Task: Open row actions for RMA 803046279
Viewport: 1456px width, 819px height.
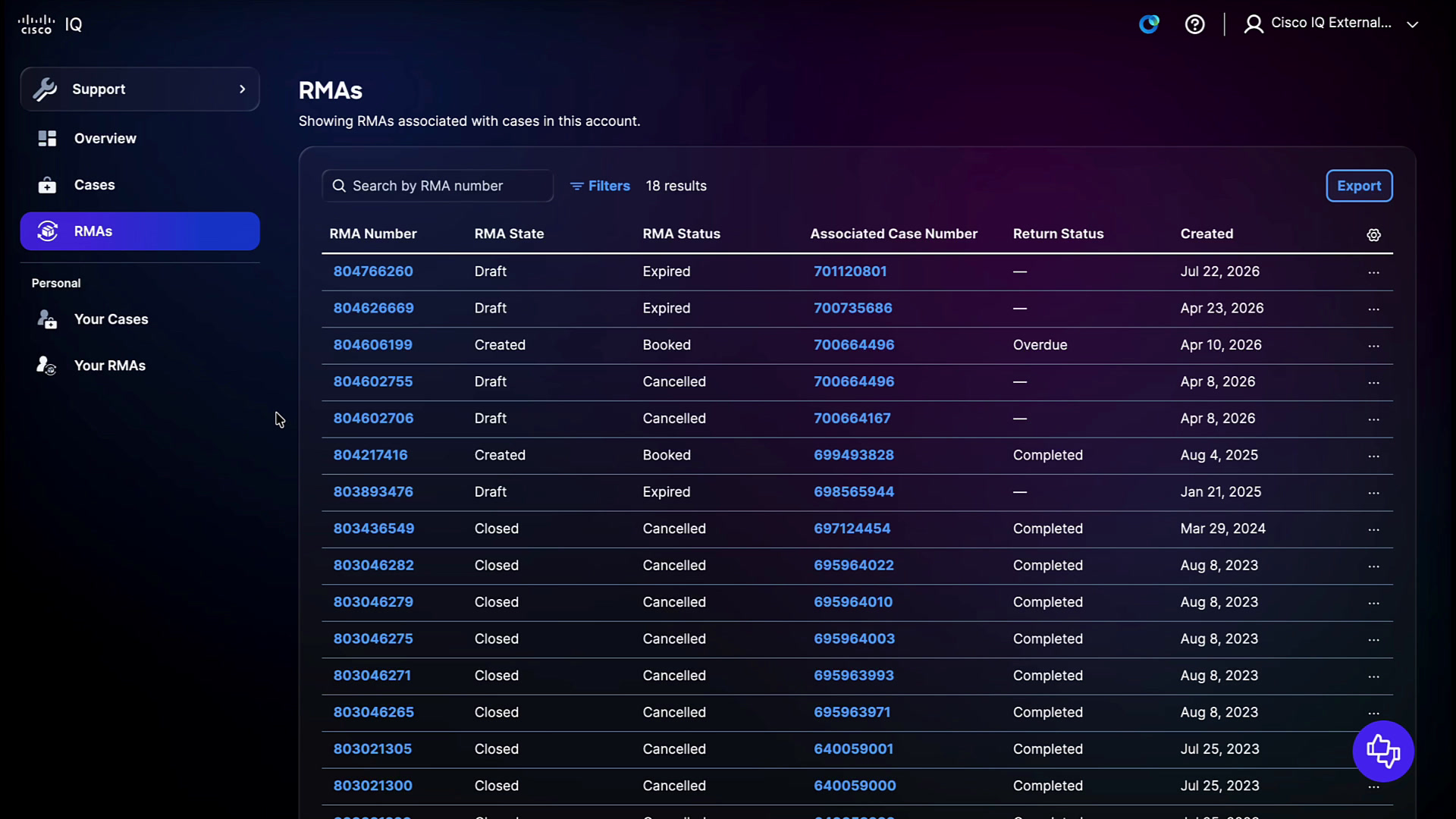Action: [1373, 603]
